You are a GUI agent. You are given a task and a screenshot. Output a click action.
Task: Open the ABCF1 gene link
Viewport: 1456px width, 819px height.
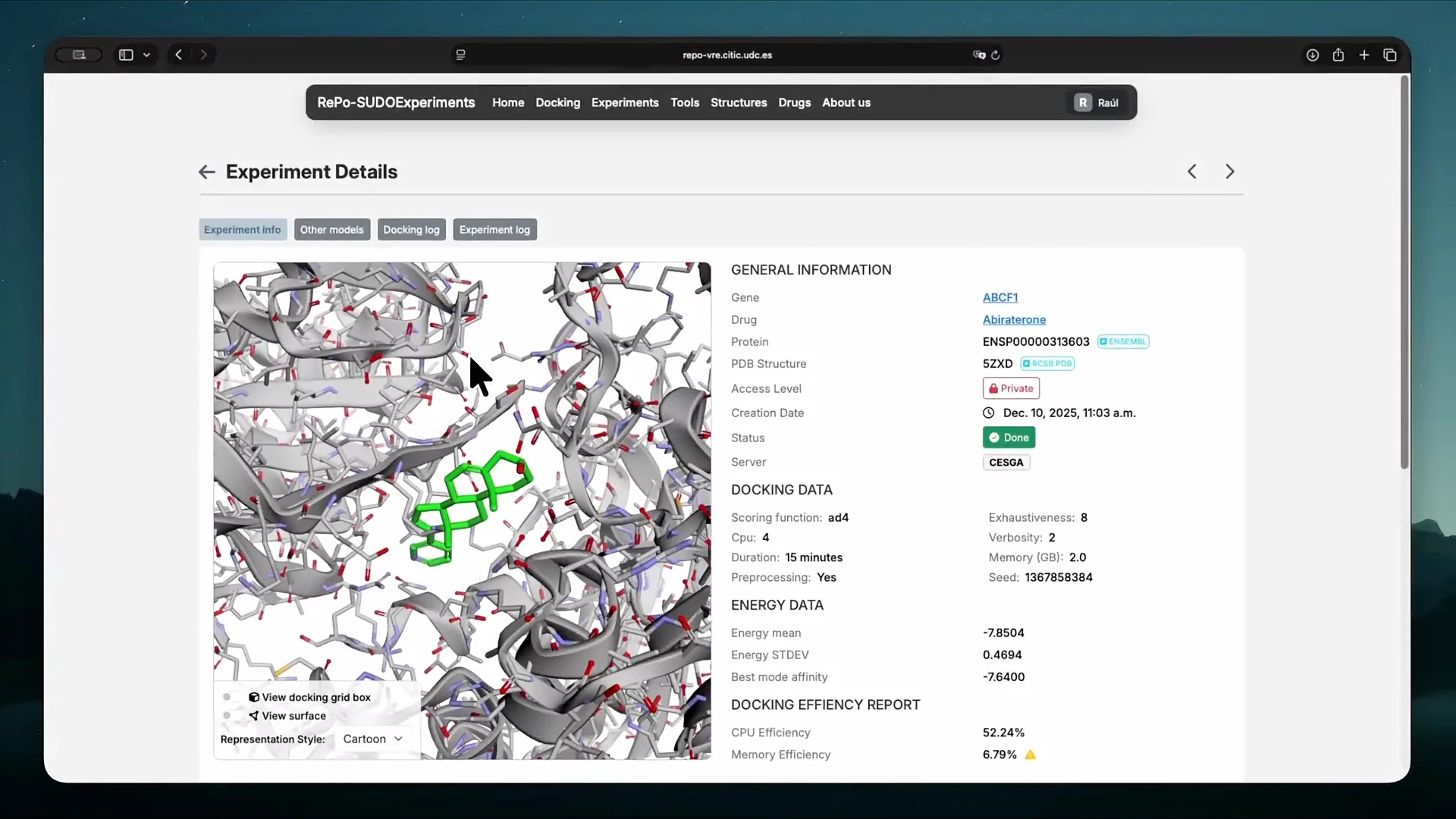coord(1000,298)
